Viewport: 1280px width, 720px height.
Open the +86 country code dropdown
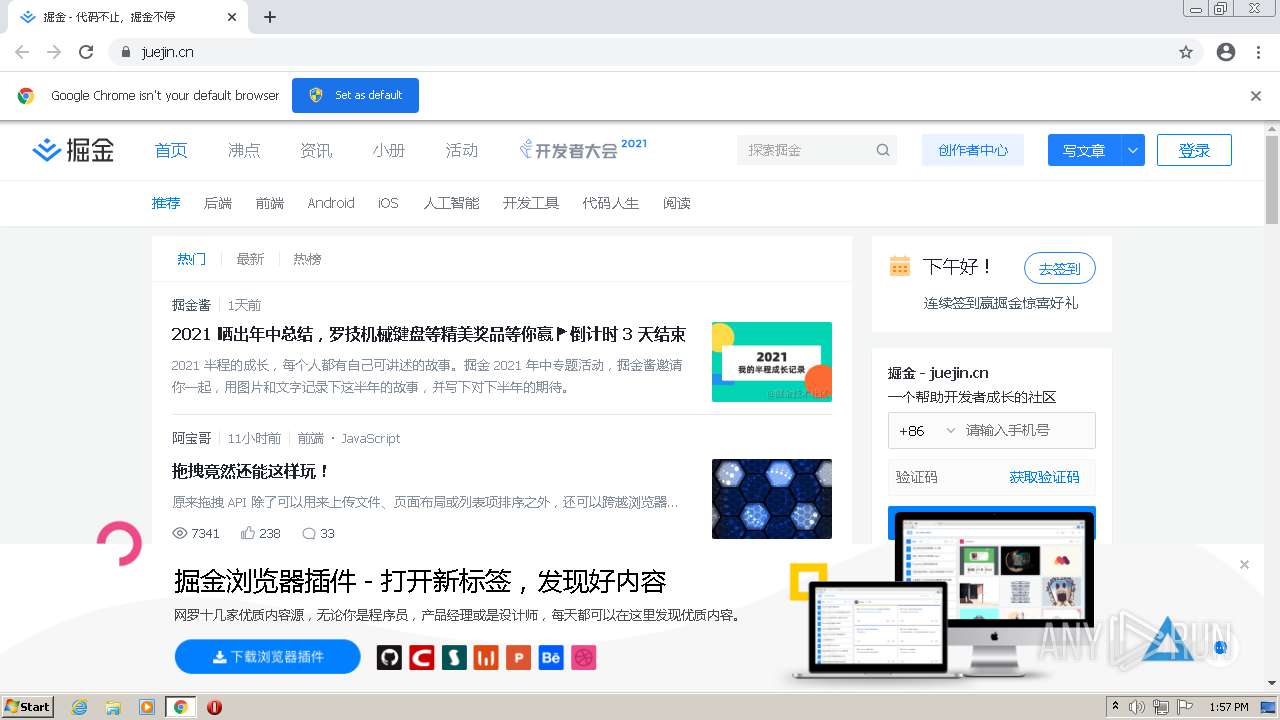(927, 431)
